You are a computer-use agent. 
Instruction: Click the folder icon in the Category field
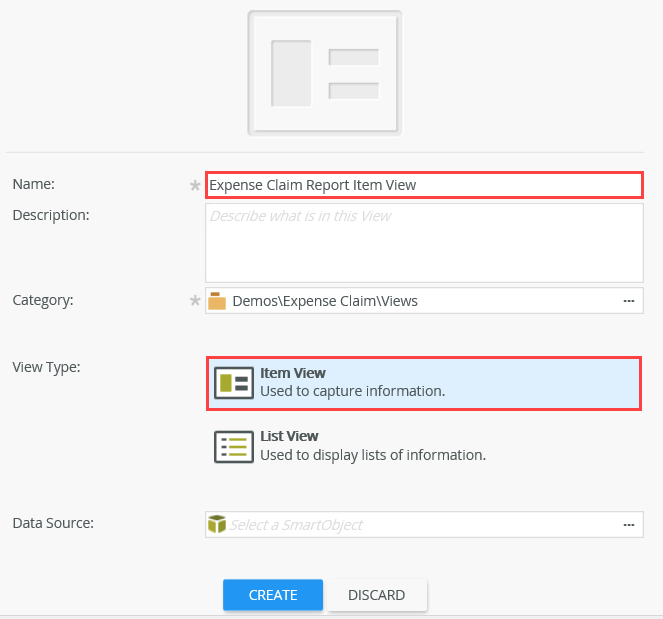[x=217, y=300]
